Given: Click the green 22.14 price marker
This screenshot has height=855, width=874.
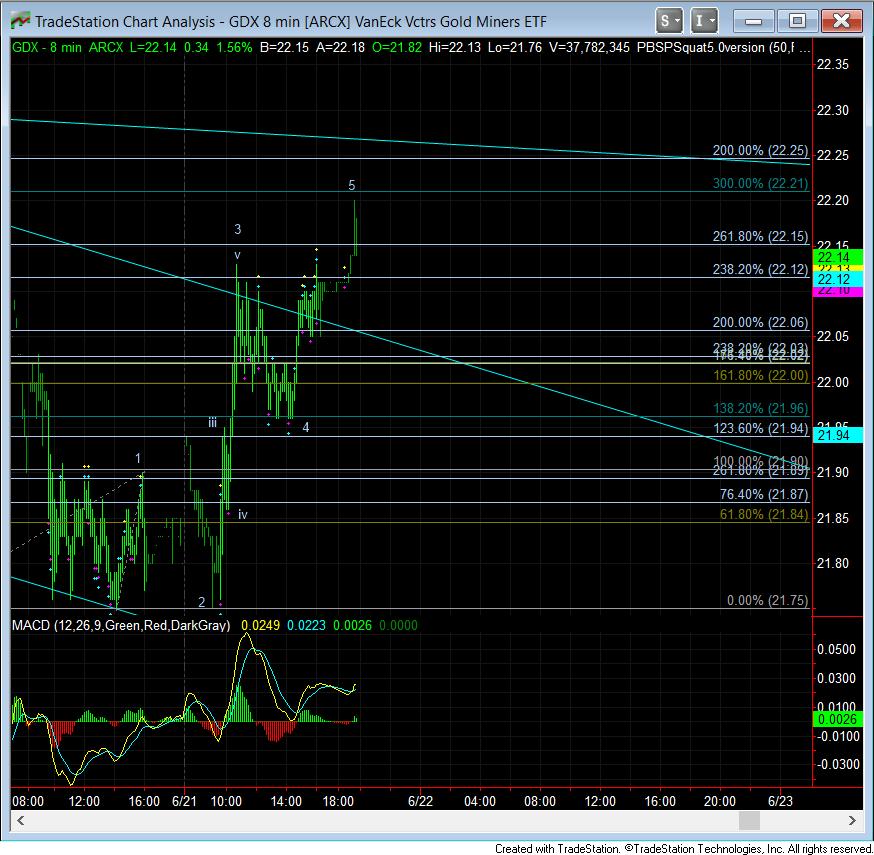Looking at the screenshot, I should [x=838, y=257].
